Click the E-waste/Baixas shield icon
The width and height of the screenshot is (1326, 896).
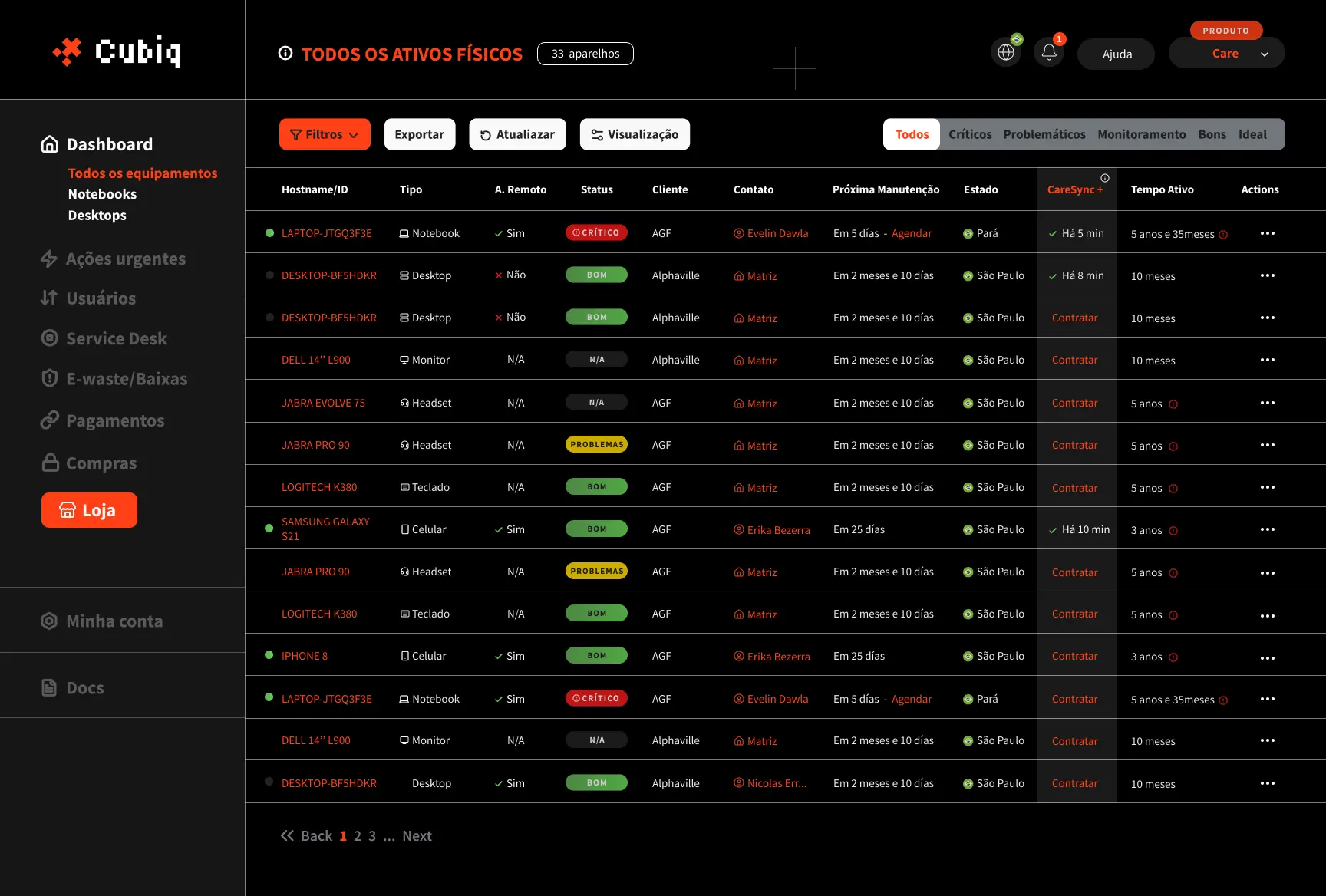coord(49,378)
